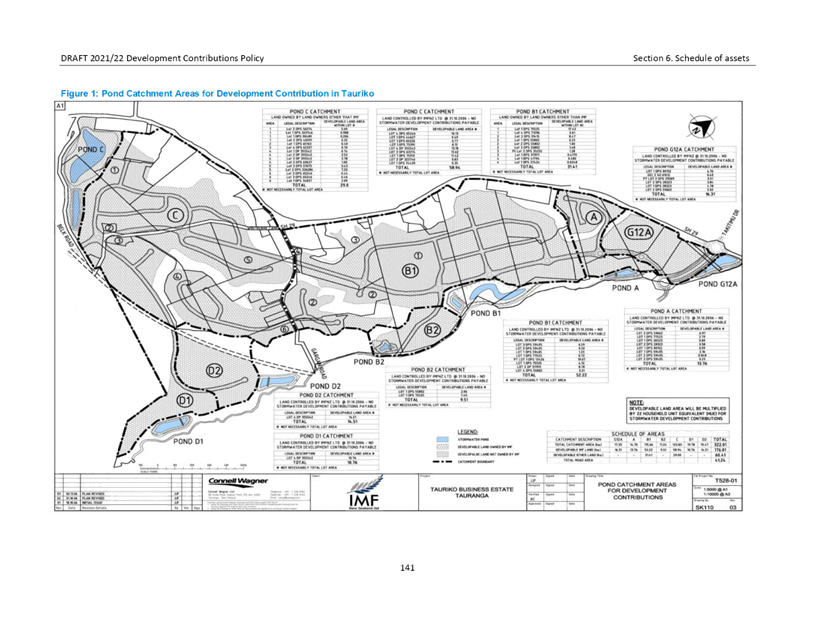Click the 'DRAFT 2021/22 Development Contributions Policy' header
The height and width of the screenshot is (626, 816).
162,58
